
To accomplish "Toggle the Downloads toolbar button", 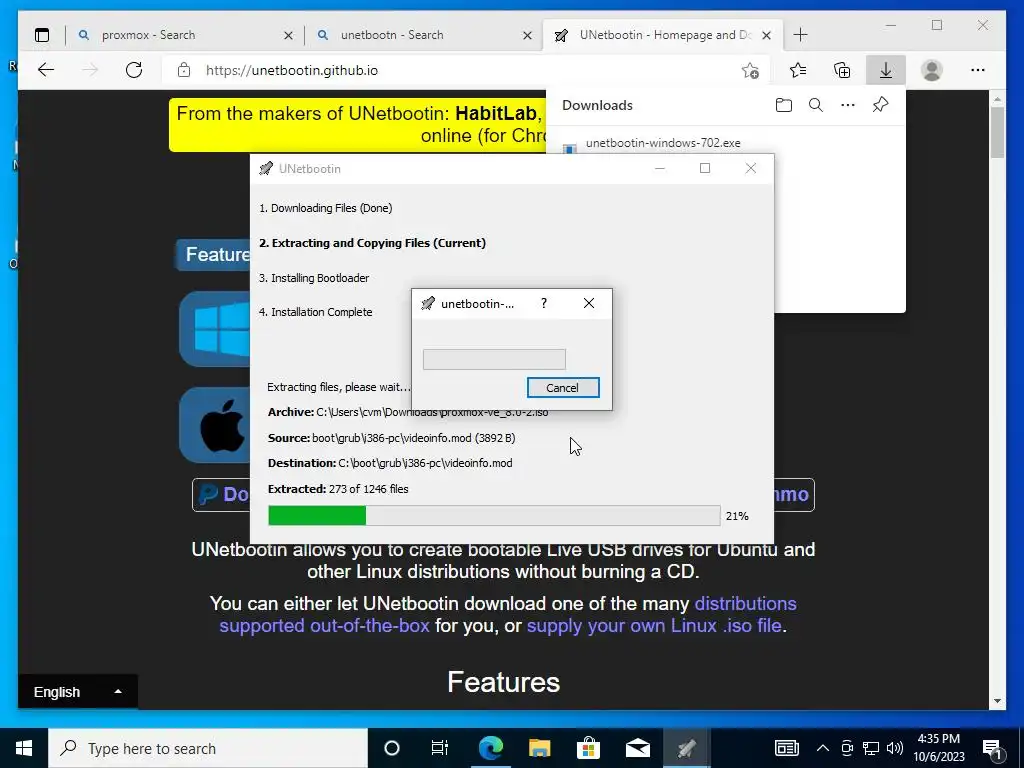I will 886,70.
